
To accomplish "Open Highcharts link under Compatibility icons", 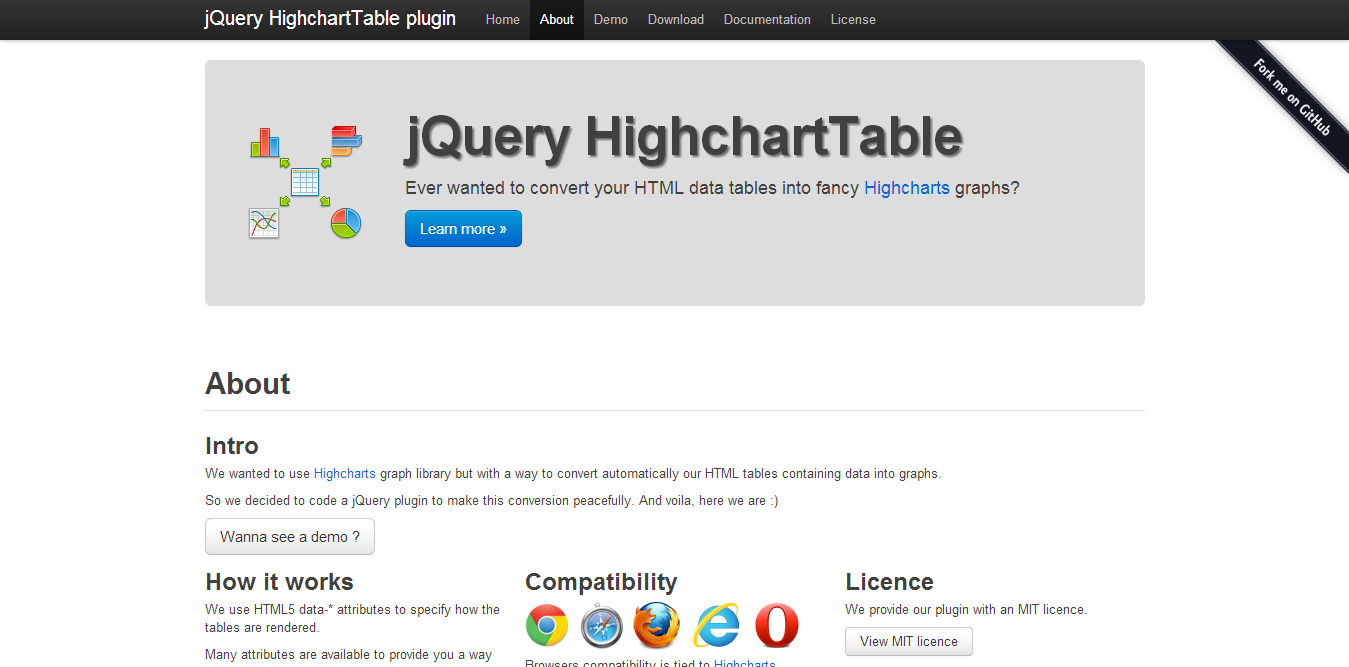I will pyautogui.click(x=744, y=663).
